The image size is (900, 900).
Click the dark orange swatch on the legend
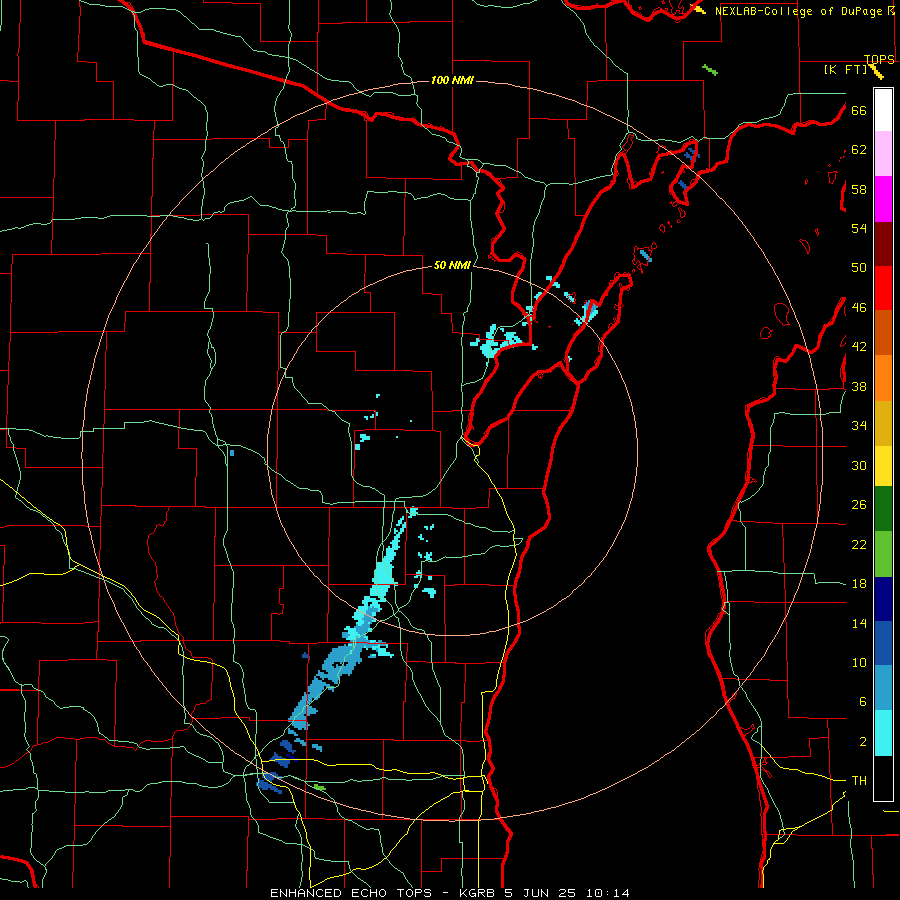pos(883,333)
